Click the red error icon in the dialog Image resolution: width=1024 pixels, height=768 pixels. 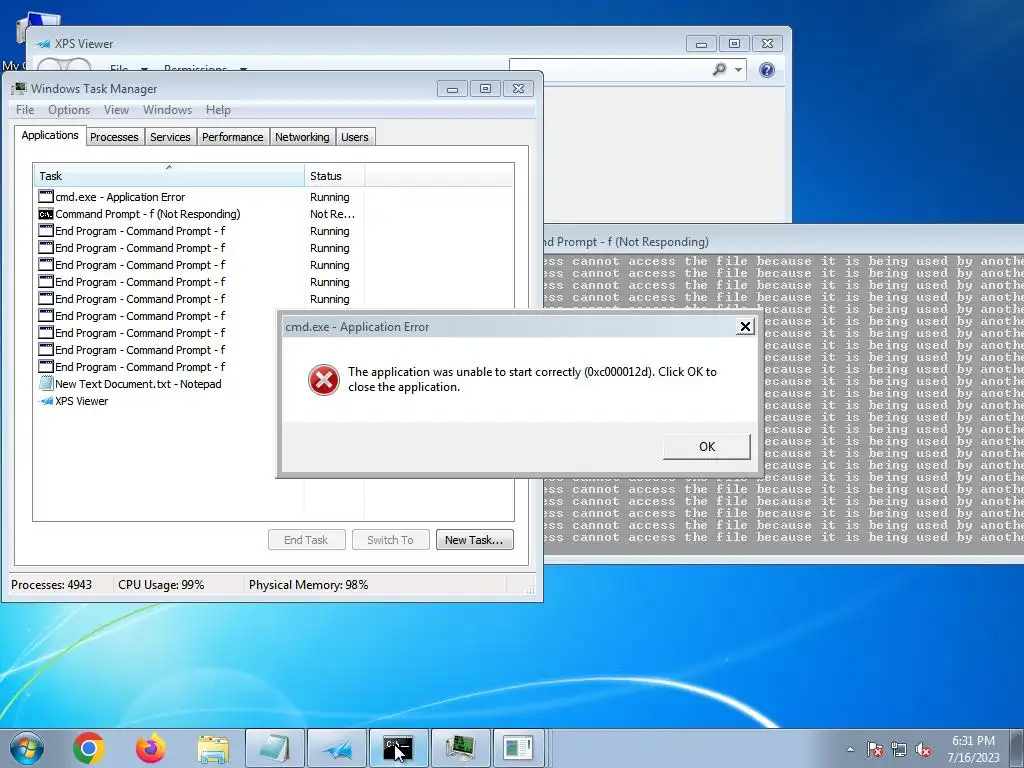(x=324, y=379)
